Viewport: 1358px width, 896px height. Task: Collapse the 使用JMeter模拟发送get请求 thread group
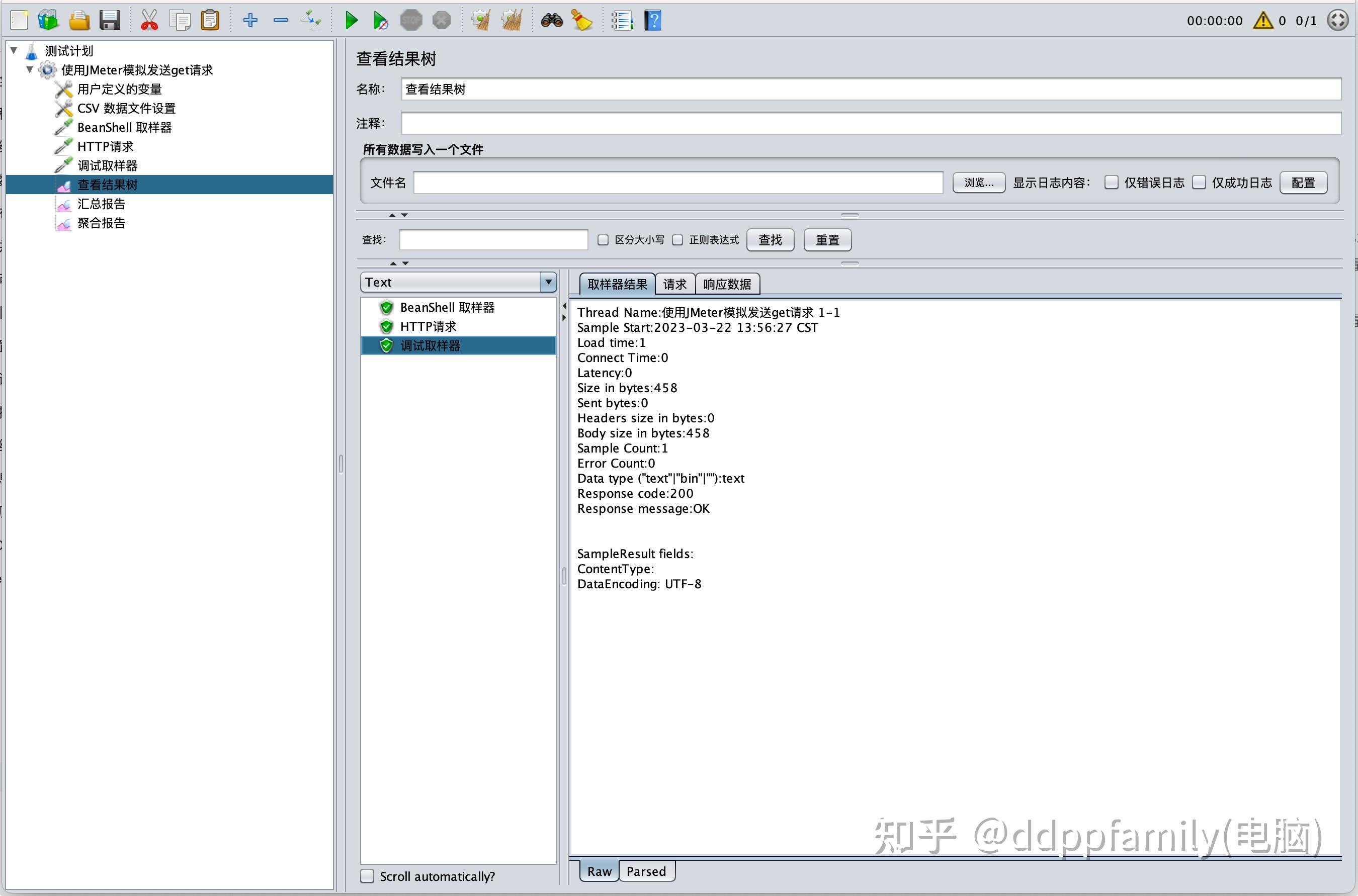[30, 70]
